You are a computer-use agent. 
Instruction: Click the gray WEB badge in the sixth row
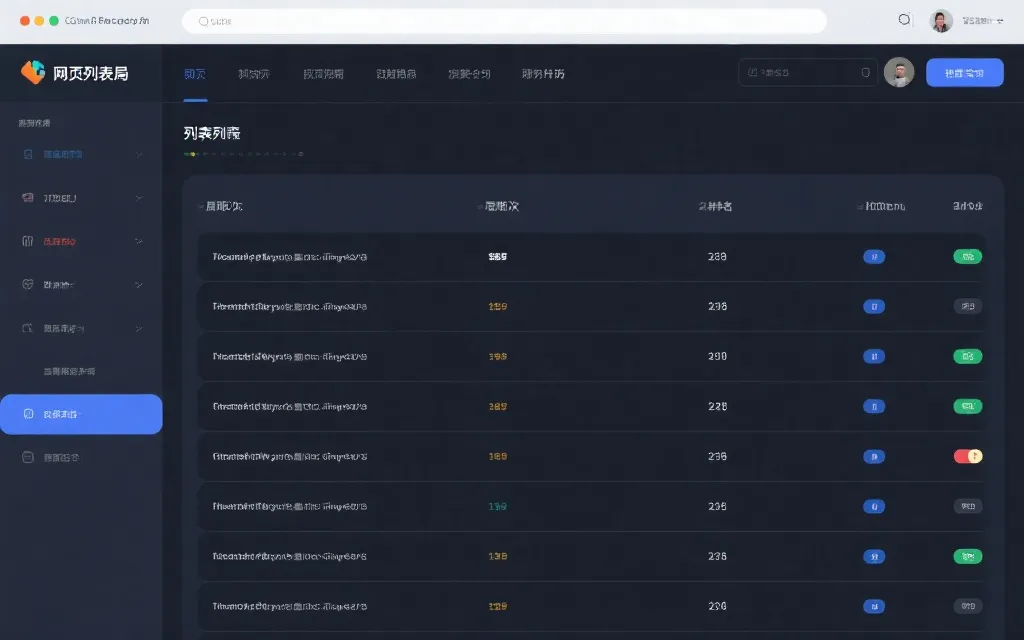(966, 506)
